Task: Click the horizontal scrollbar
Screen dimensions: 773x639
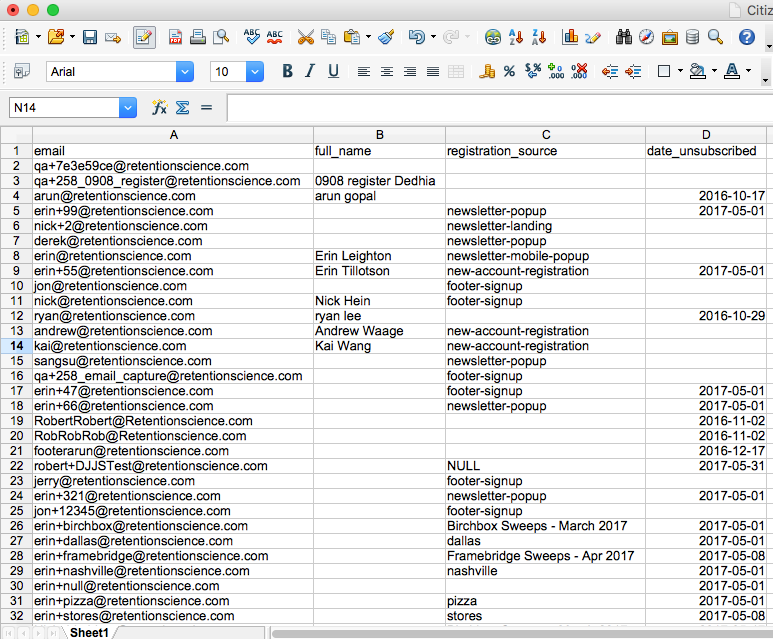Action: click(x=522, y=633)
